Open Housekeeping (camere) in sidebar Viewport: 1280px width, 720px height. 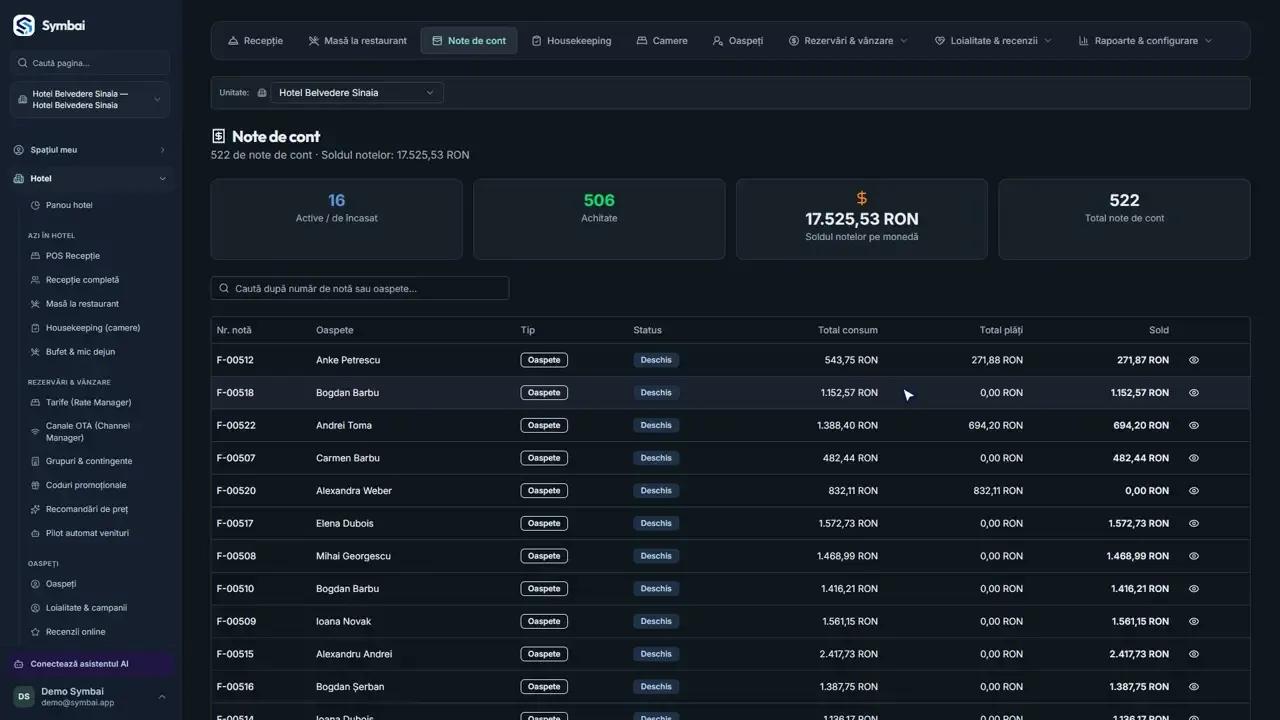[91, 328]
